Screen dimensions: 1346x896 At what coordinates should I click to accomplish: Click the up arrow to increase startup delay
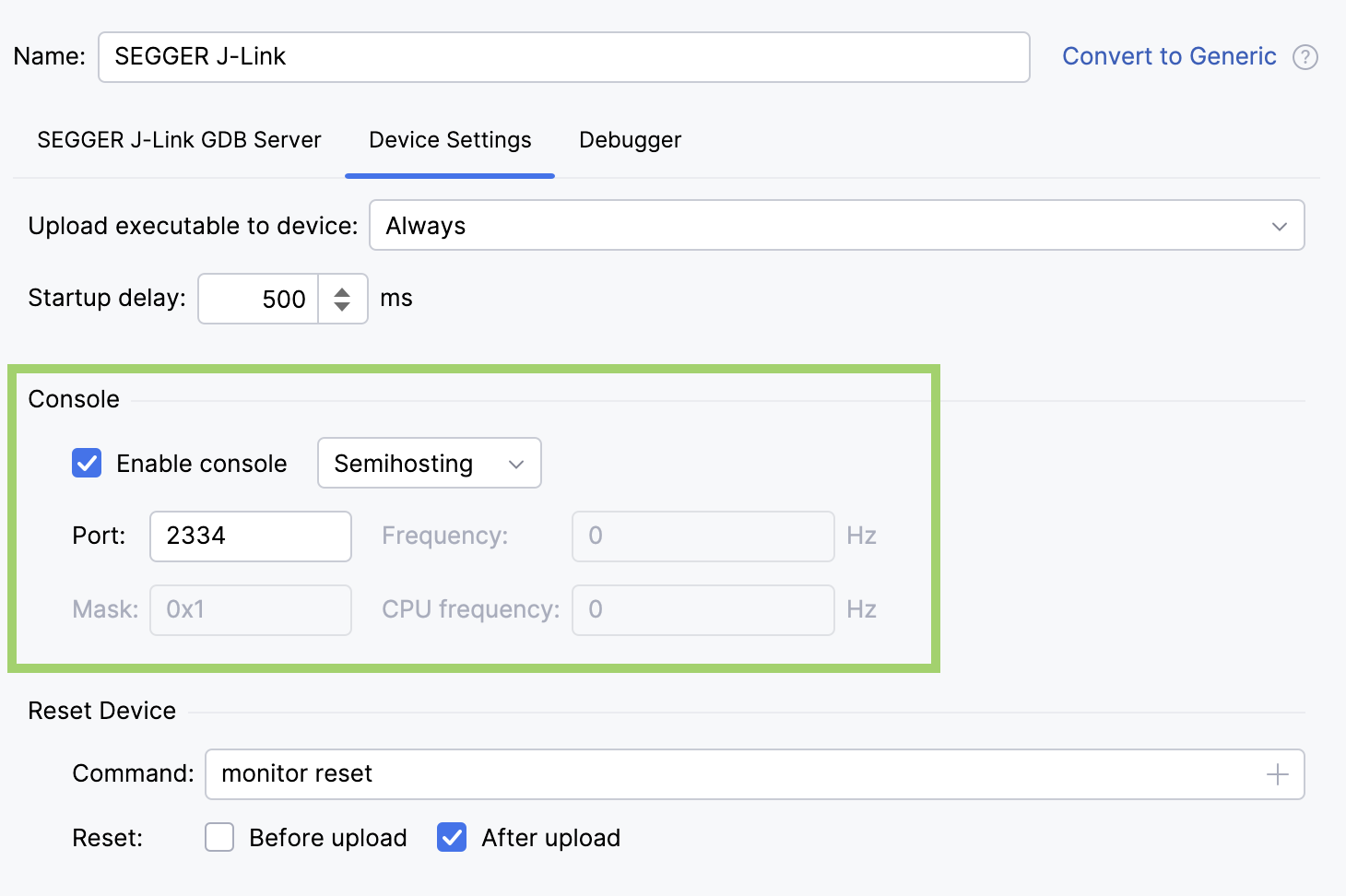click(x=342, y=289)
